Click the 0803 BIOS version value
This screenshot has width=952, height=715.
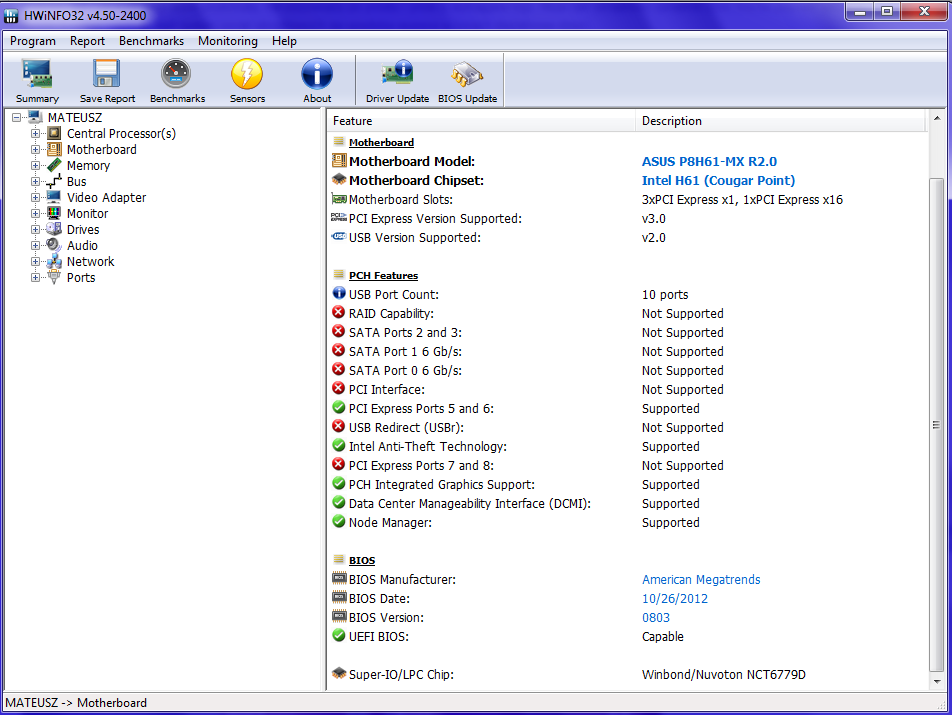click(x=656, y=617)
